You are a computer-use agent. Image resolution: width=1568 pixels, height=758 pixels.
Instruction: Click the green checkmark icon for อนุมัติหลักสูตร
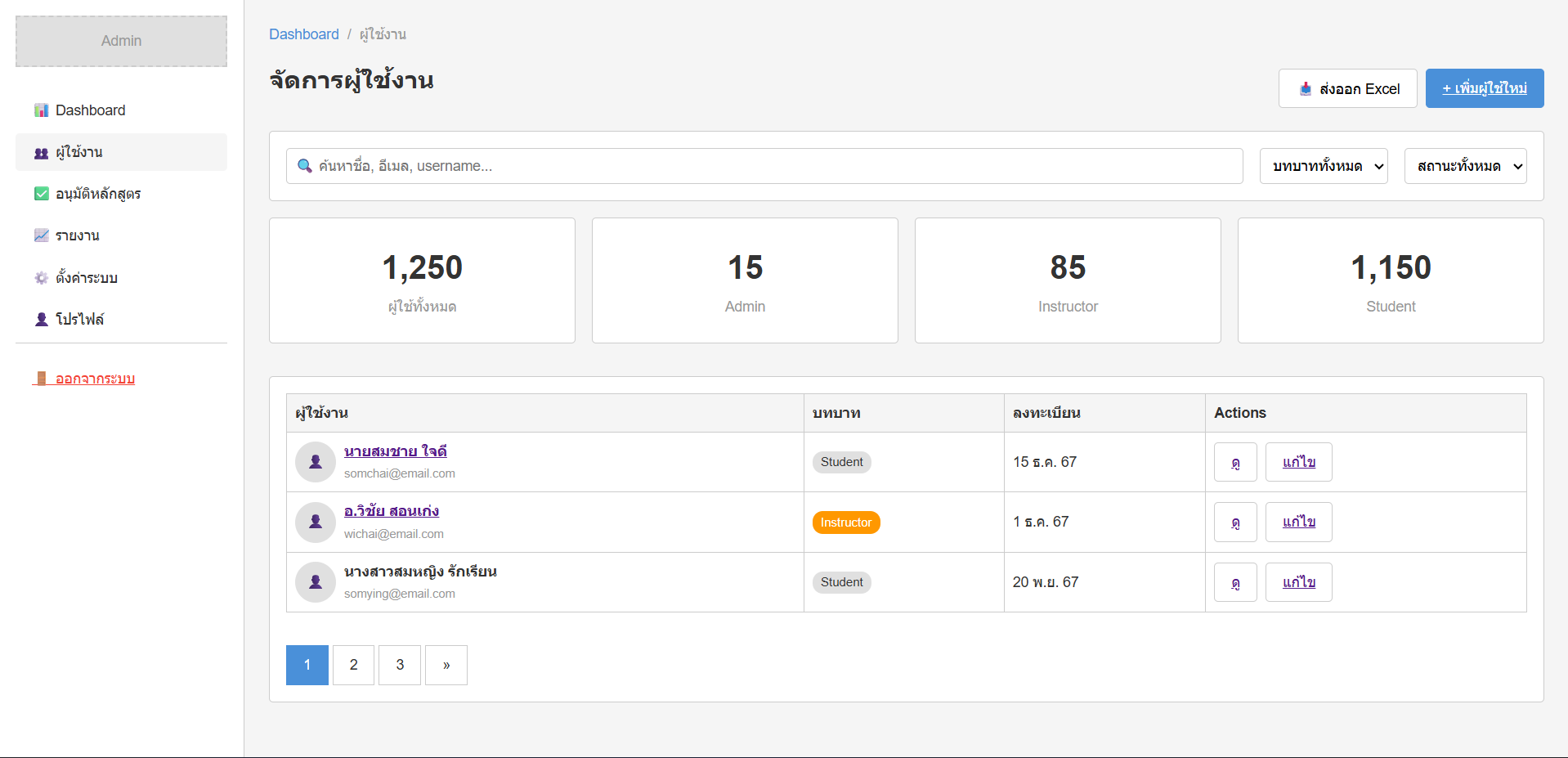coord(41,194)
